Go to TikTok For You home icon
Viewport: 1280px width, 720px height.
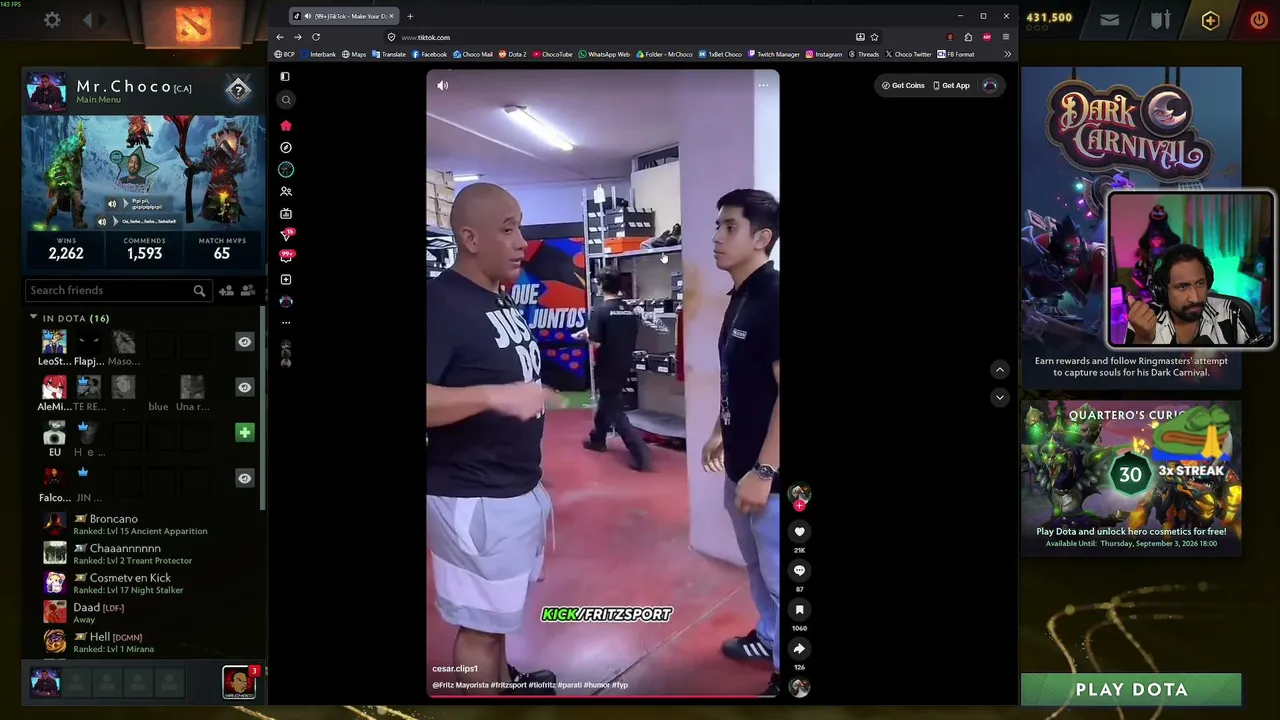(286, 125)
